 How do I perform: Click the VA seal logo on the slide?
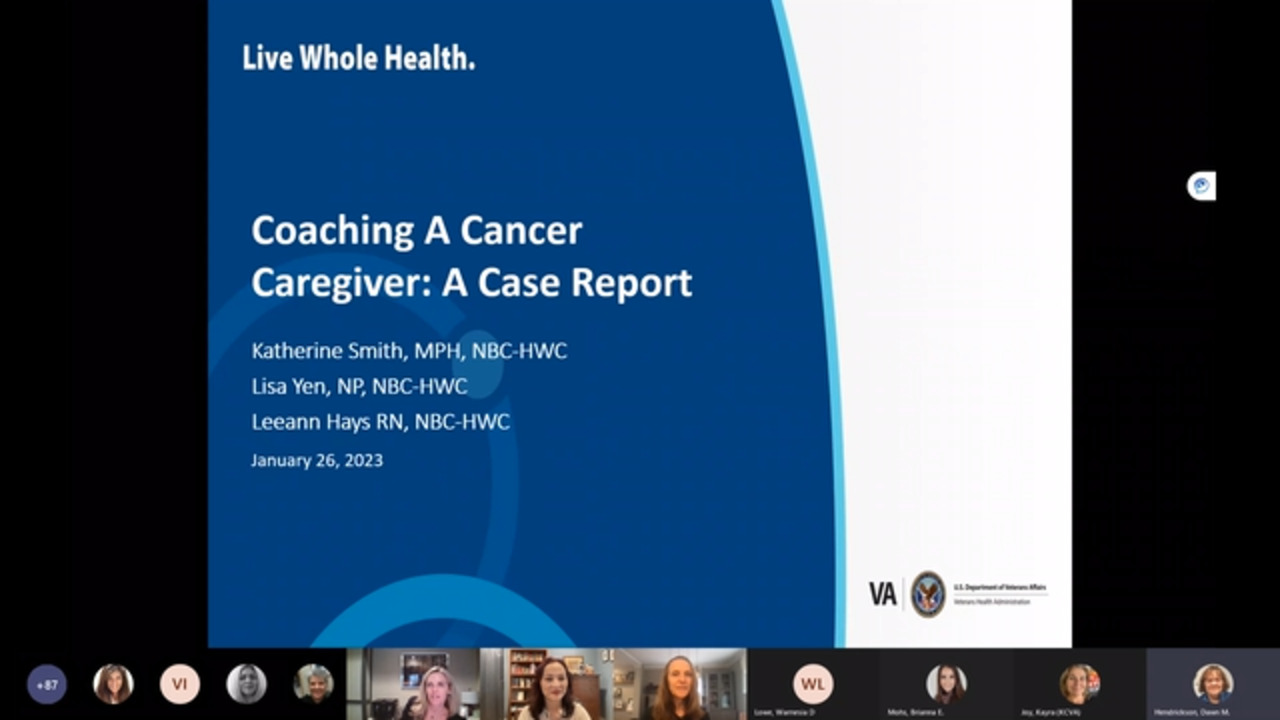(x=928, y=594)
